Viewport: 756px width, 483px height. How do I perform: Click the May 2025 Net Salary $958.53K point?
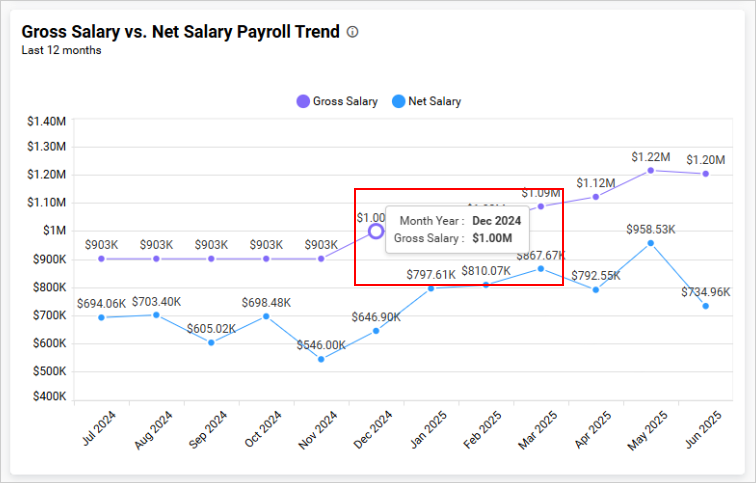pyautogui.click(x=651, y=243)
